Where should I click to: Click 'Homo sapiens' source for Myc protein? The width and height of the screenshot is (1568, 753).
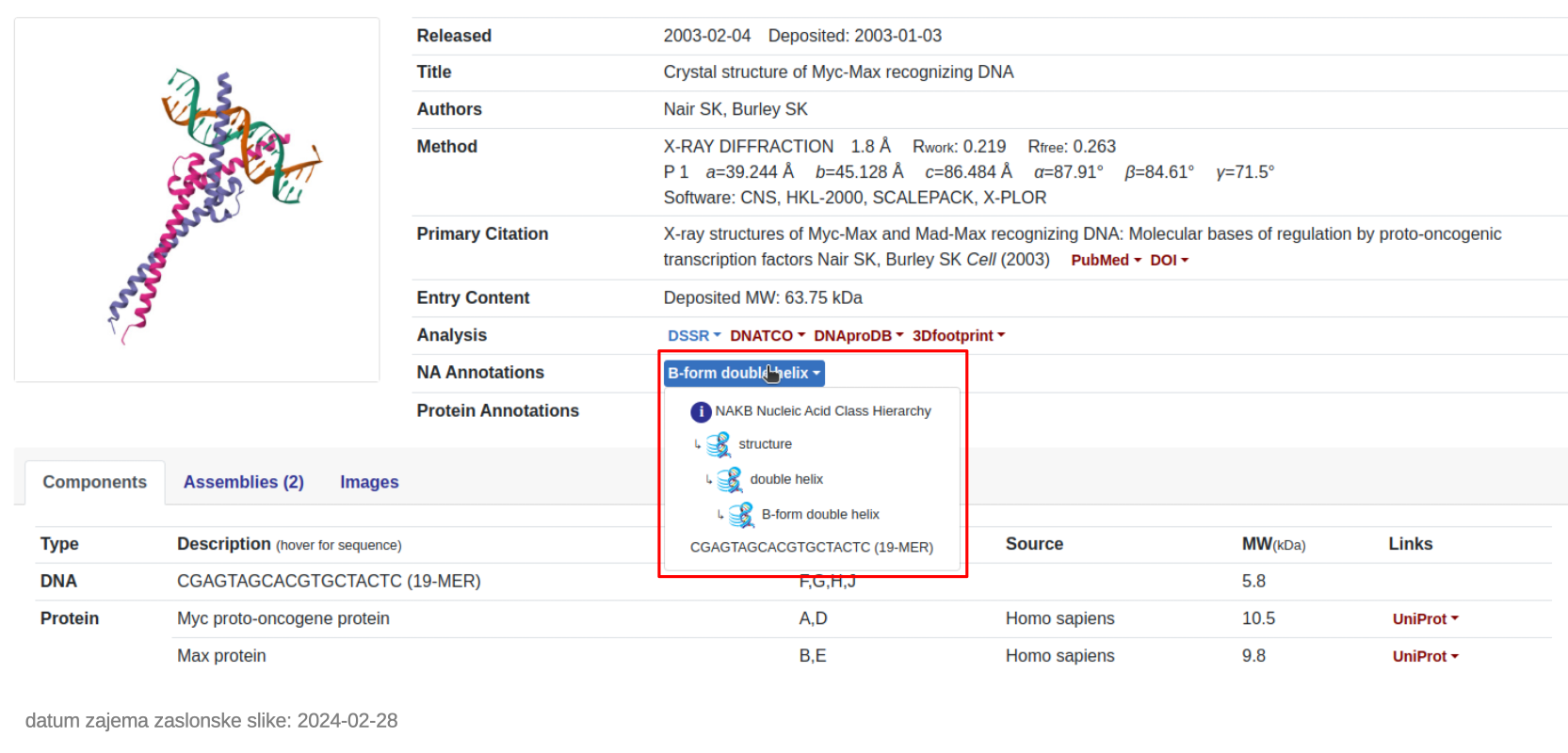1059,618
